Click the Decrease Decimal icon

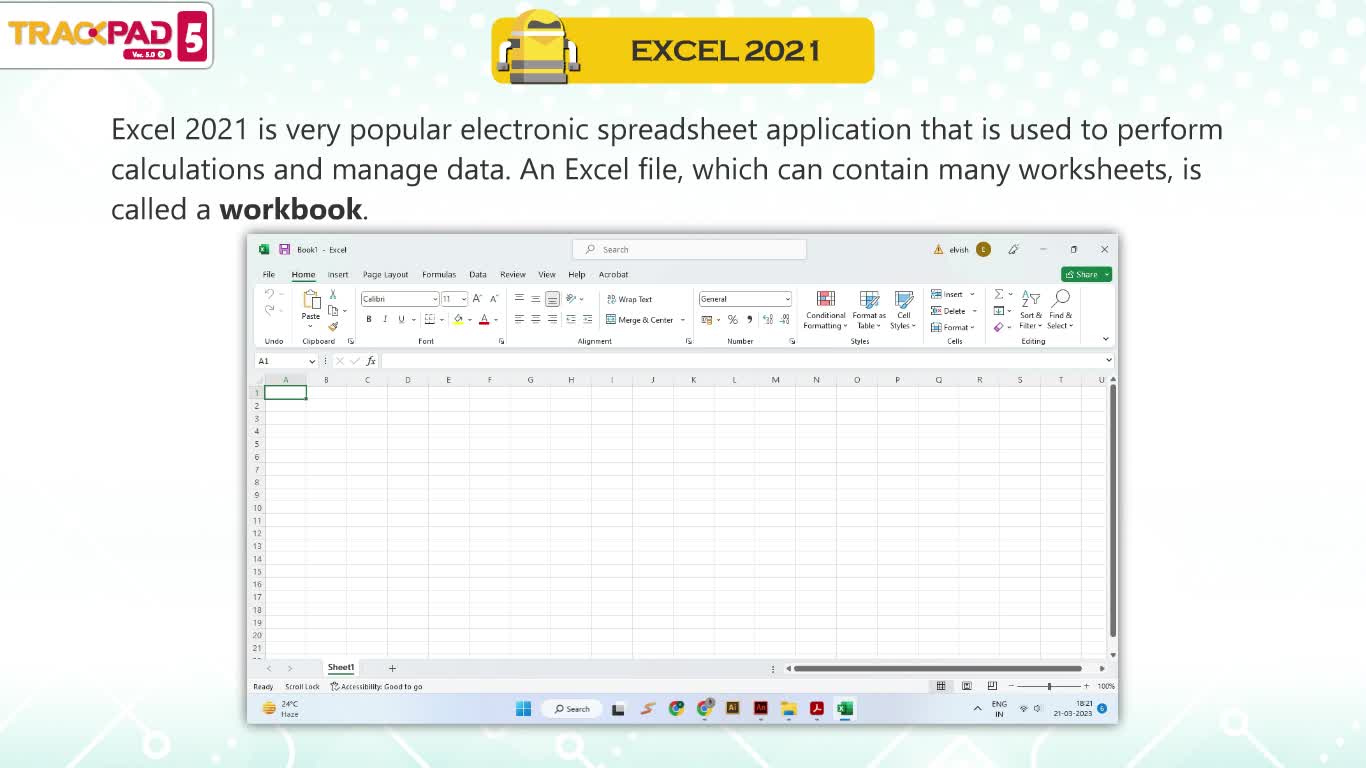[784, 320]
